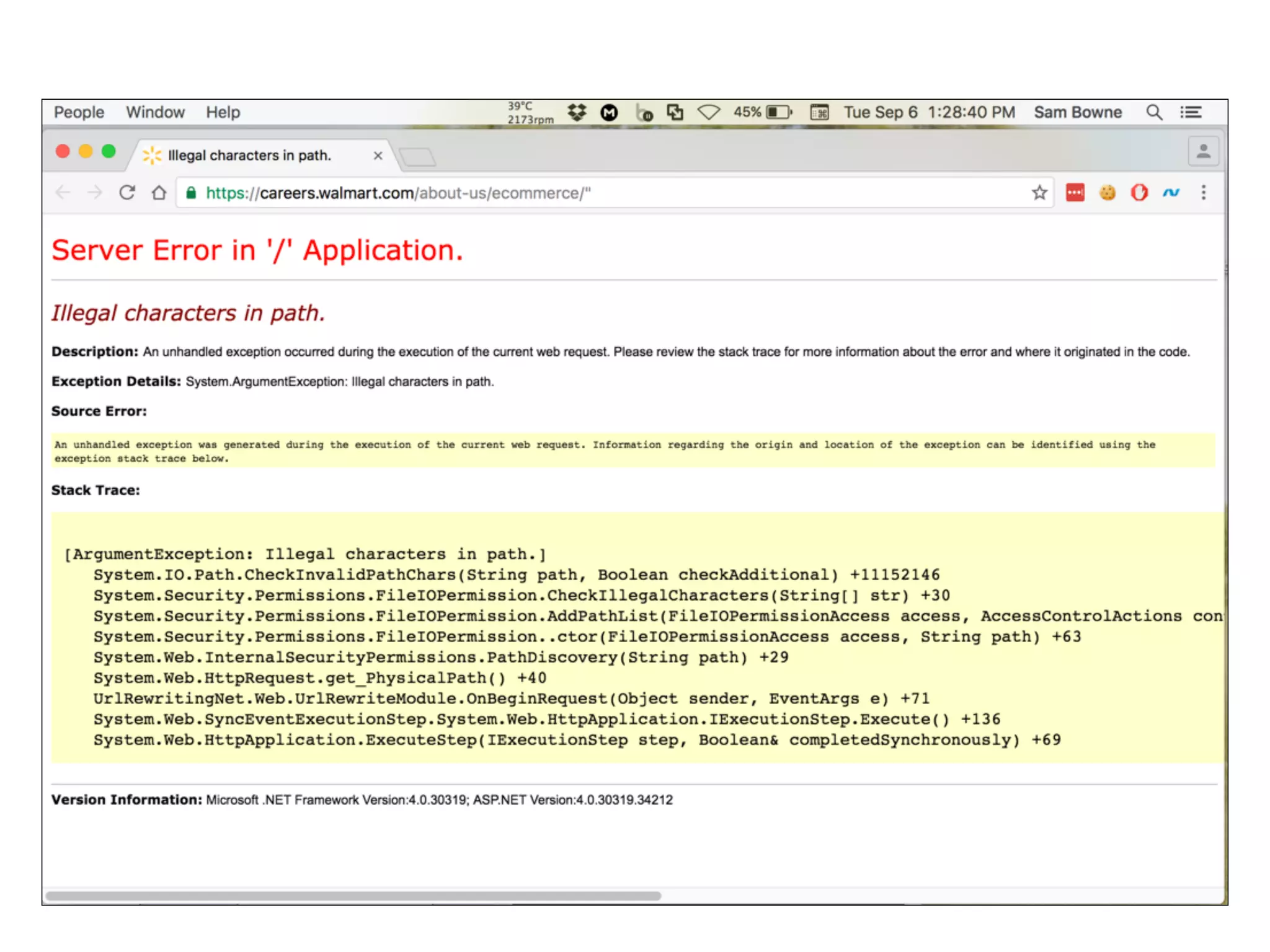Open the Window menu
Screen dimensions: 1270x952
tap(155, 112)
